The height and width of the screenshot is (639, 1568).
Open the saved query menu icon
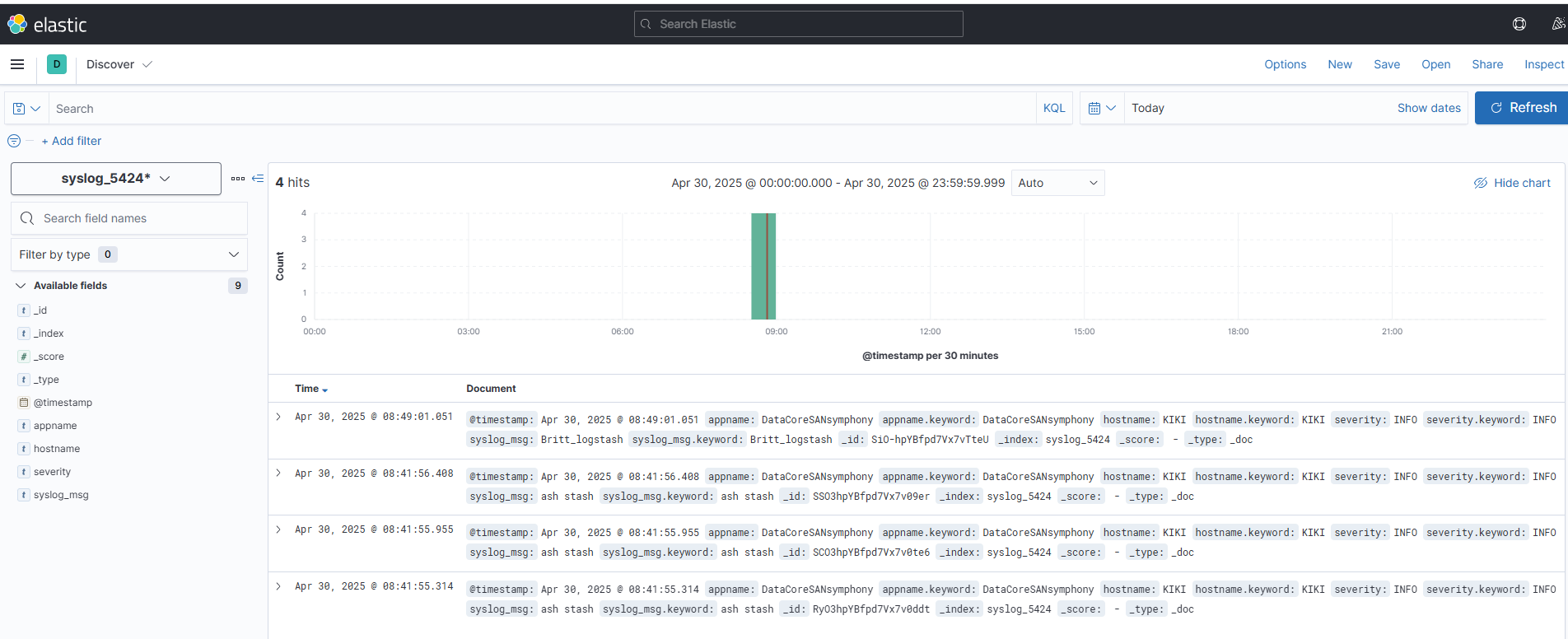coord(26,109)
